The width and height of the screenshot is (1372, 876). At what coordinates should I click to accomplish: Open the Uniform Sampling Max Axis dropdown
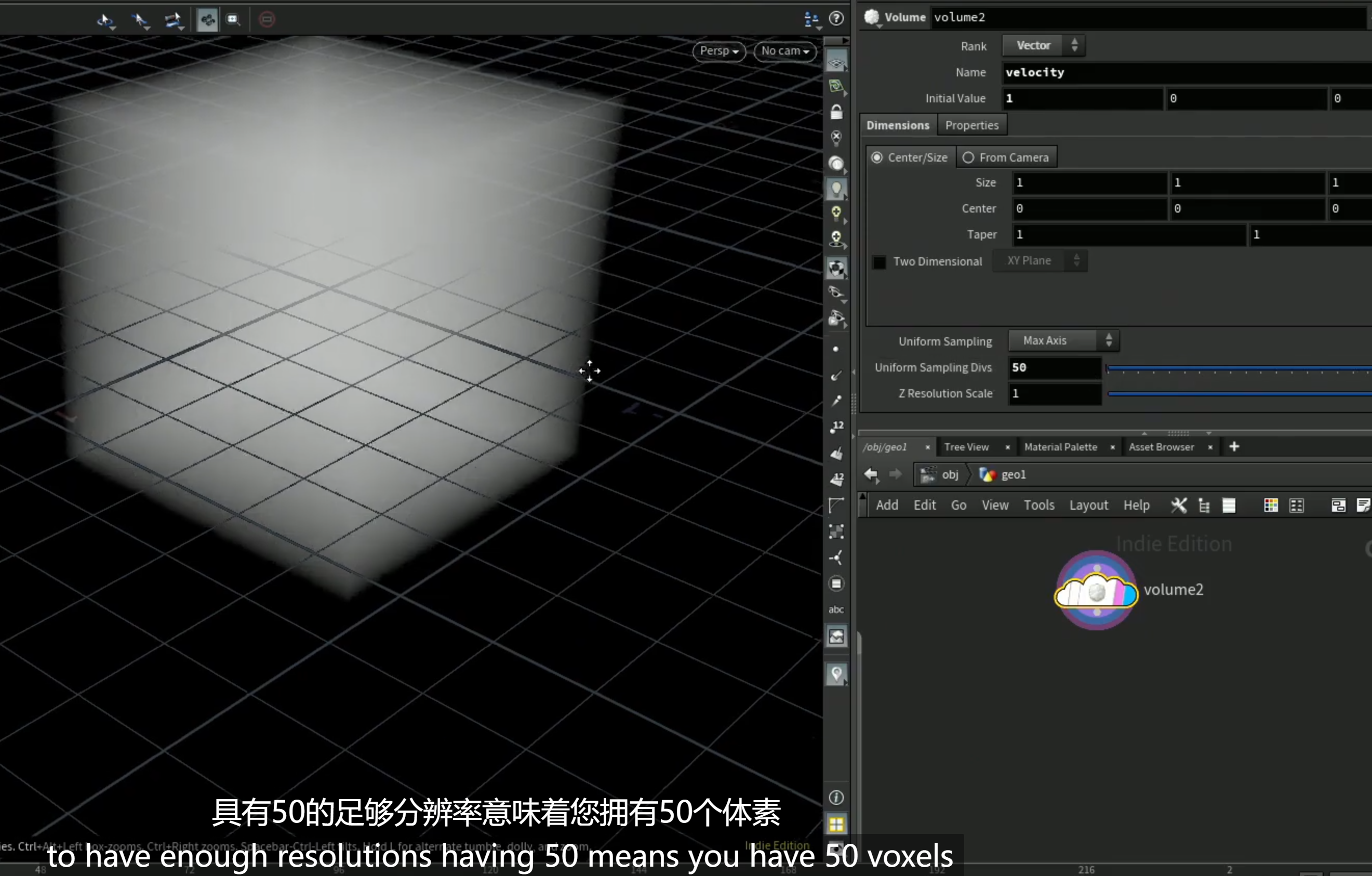[x=1063, y=340]
